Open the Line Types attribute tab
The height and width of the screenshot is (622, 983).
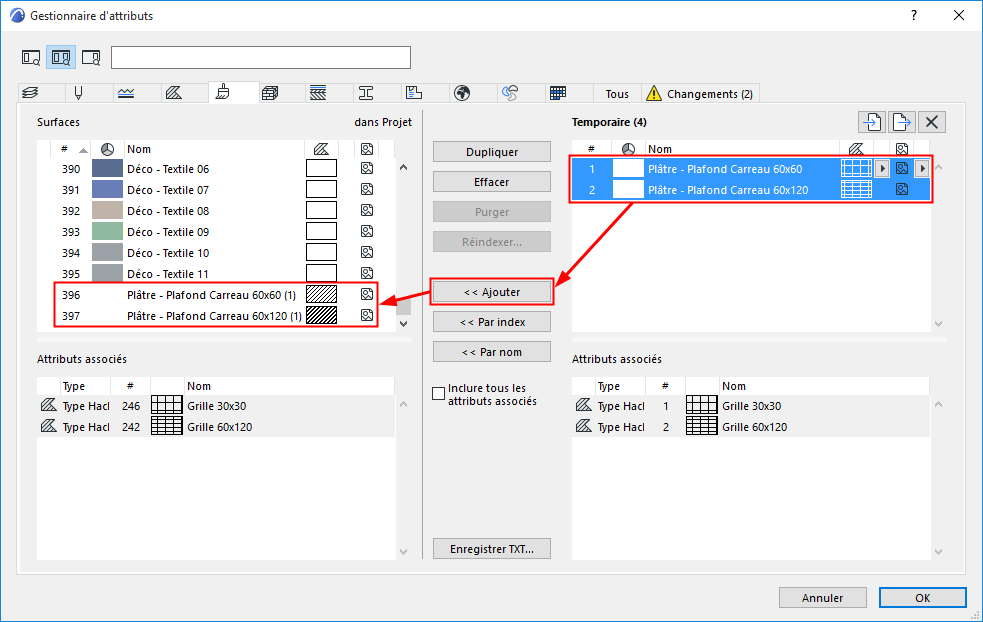click(126, 93)
